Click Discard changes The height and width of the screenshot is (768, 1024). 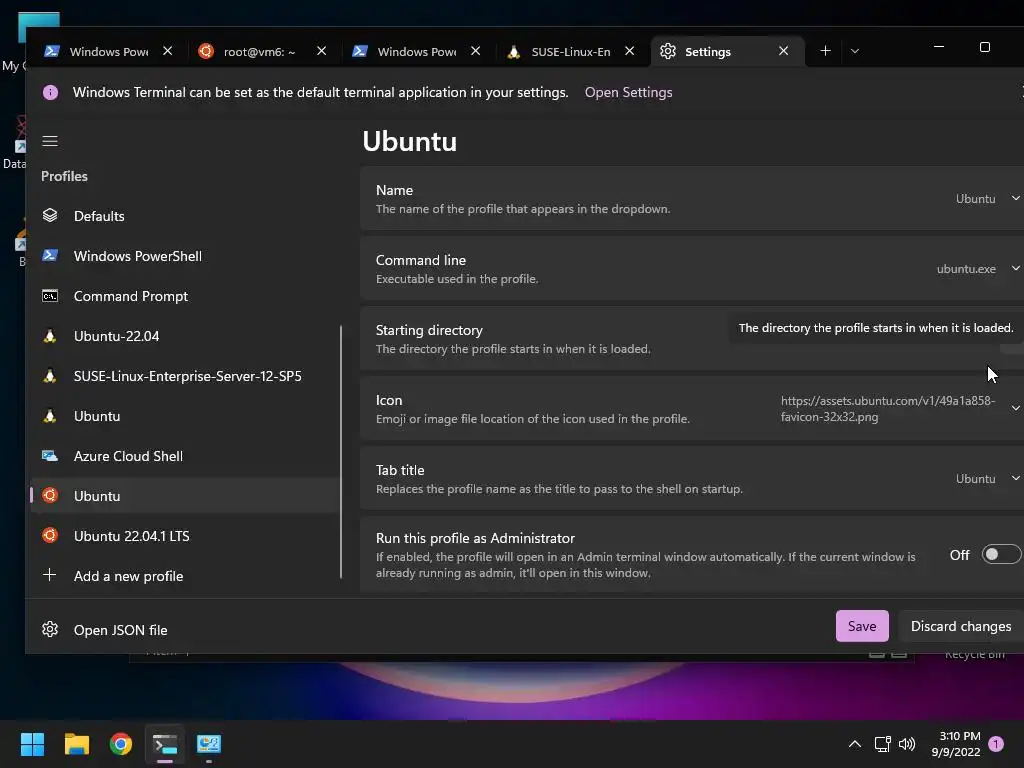[x=961, y=626]
